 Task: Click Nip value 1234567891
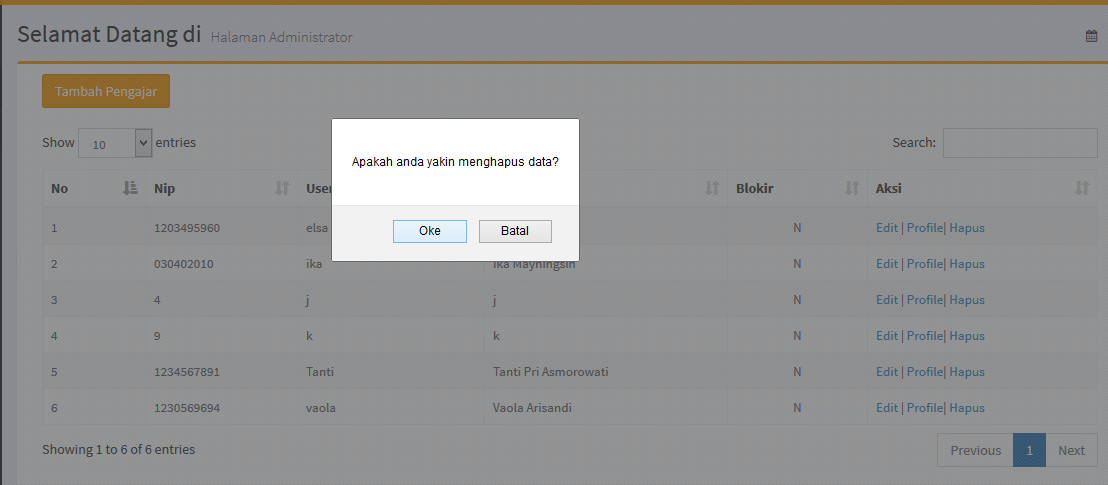click(187, 372)
